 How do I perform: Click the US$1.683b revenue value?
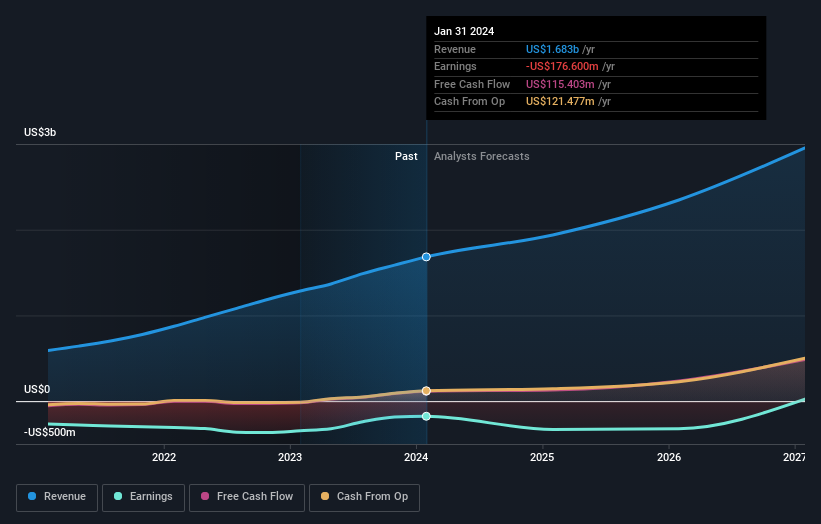coord(552,49)
